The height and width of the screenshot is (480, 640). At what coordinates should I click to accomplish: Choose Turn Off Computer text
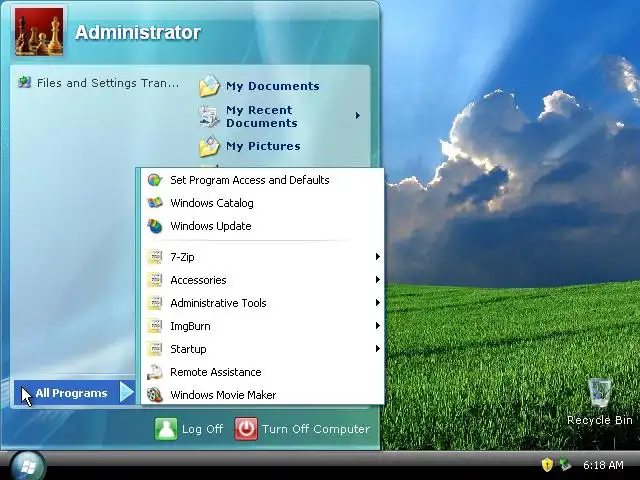(316, 429)
